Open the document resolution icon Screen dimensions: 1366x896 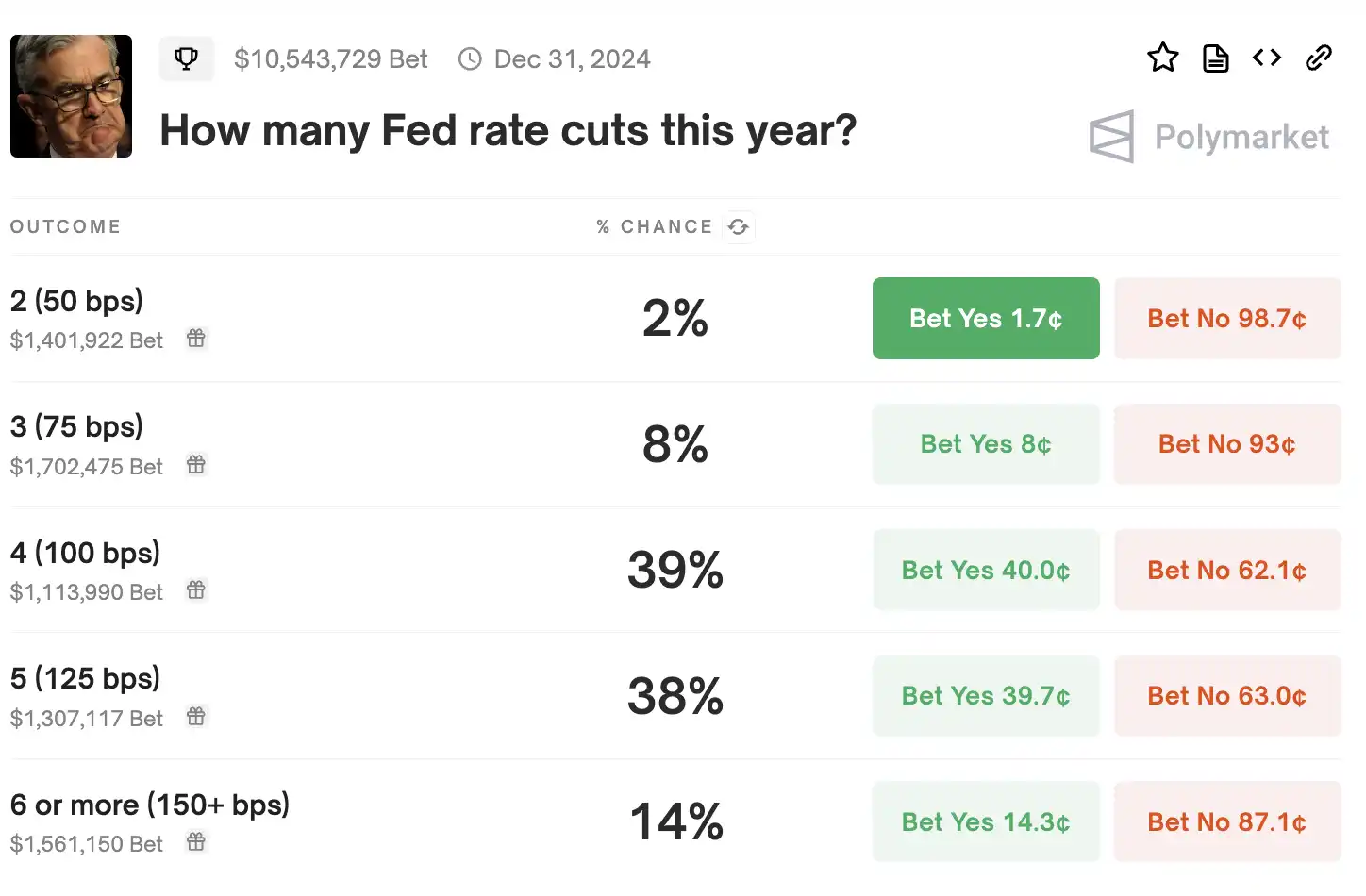coord(1215,58)
